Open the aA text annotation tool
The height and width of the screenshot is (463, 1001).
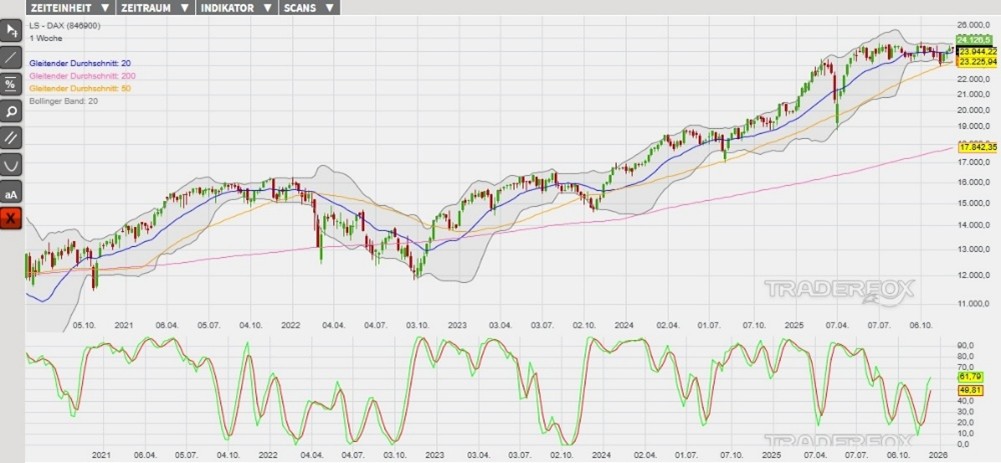click(x=11, y=192)
